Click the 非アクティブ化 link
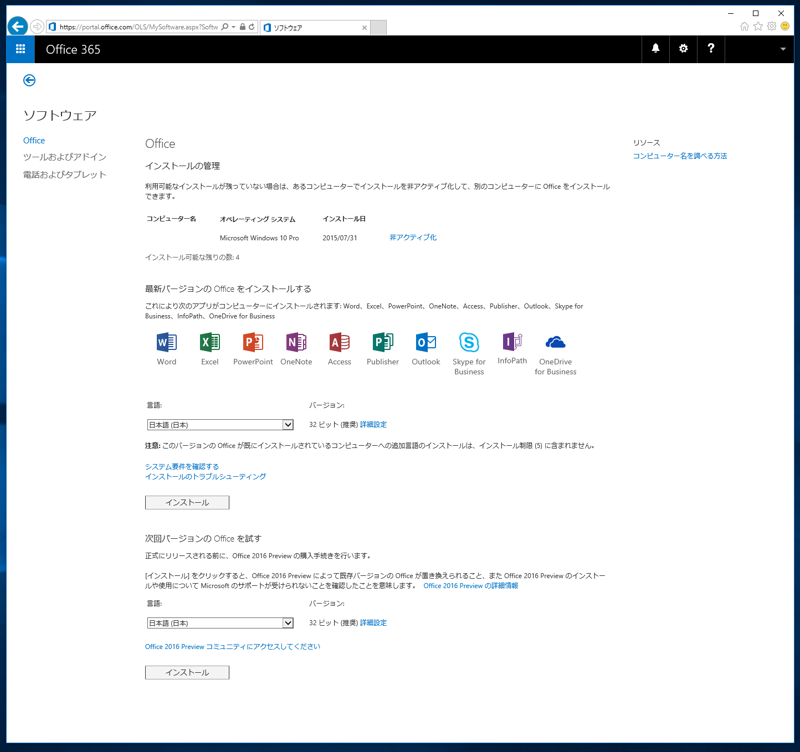The image size is (800, 752). pyautogui.click(x=413, y=238)
